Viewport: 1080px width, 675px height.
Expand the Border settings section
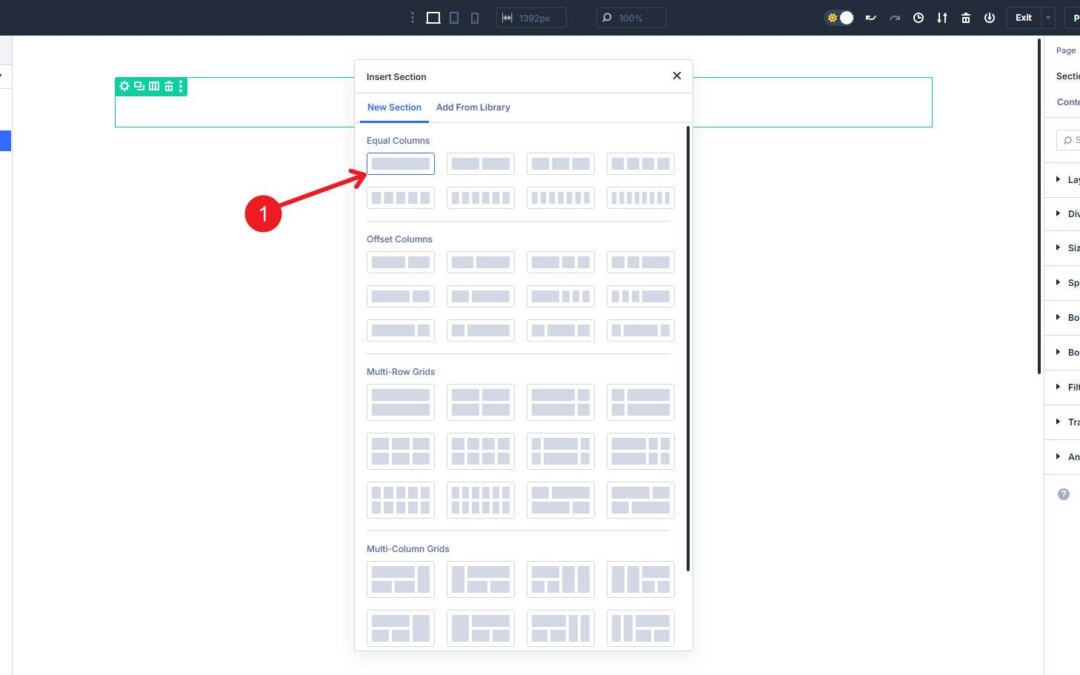coord(1073,317)
